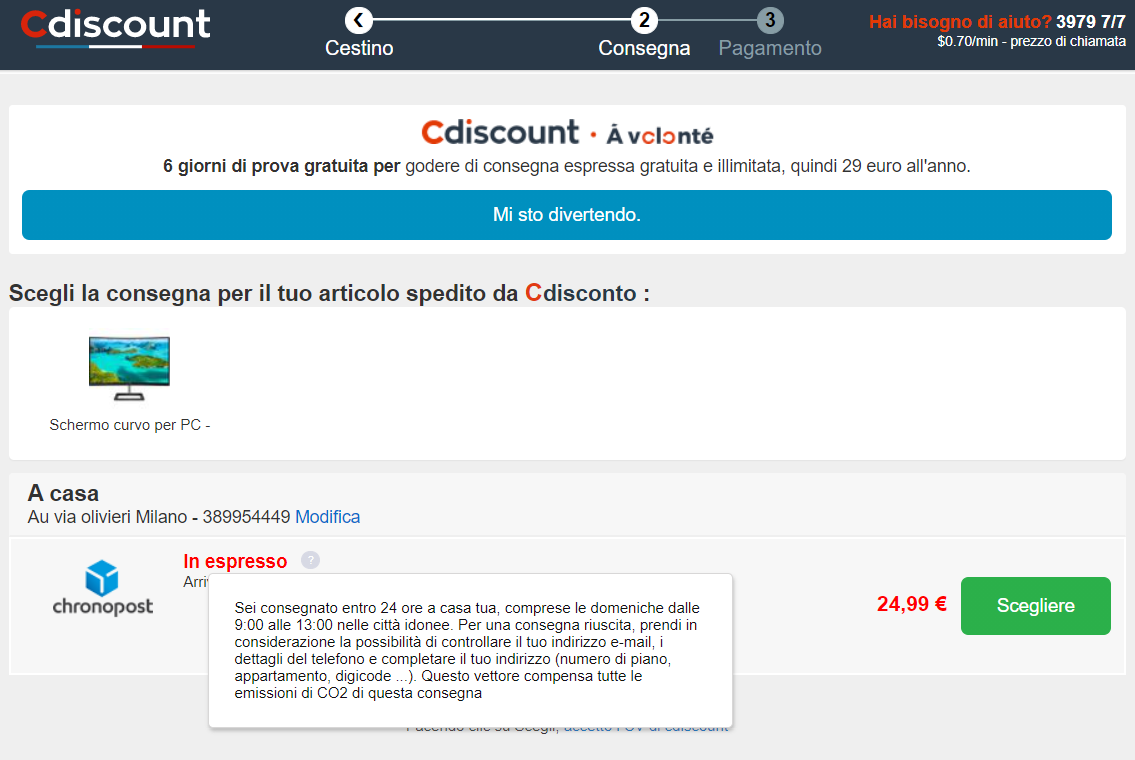
Task: Click the Cdiscount À volonté banner logo
Action: [x=568, y=133]
